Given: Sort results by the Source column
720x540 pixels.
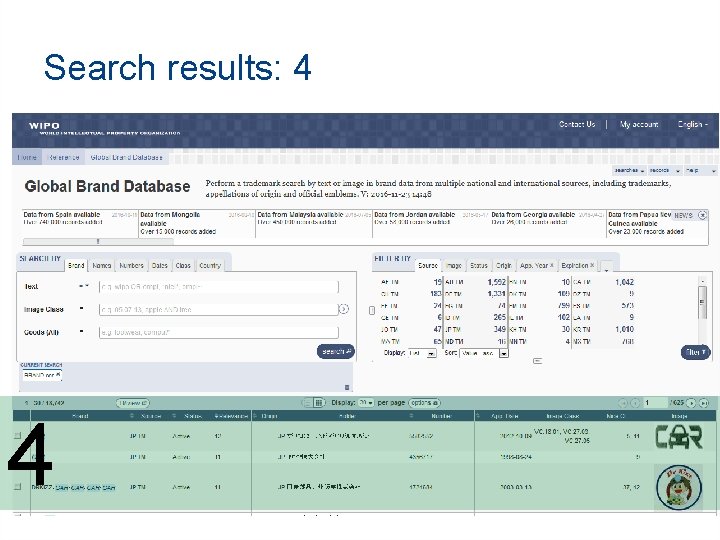Looking at the screenshot, I should tap(151, 416).
